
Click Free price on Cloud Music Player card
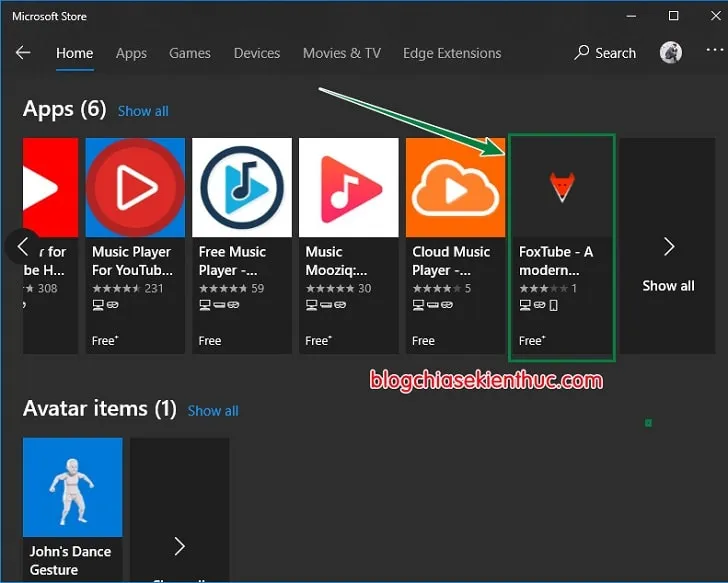423,341
